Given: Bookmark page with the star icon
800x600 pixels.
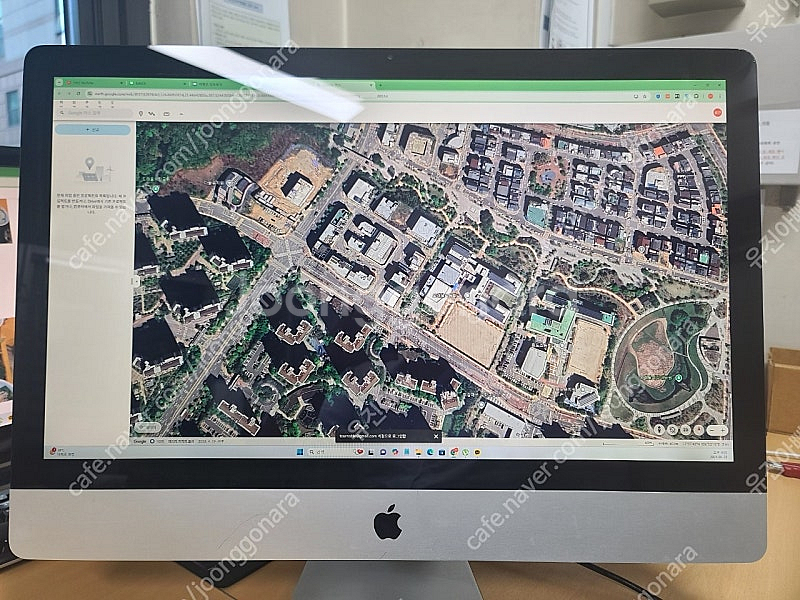Looking at the screenshot, I should 644,96.
